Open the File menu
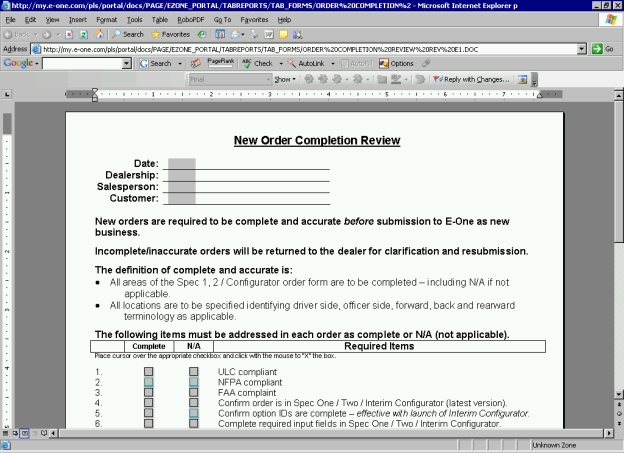 coord(10,20)
